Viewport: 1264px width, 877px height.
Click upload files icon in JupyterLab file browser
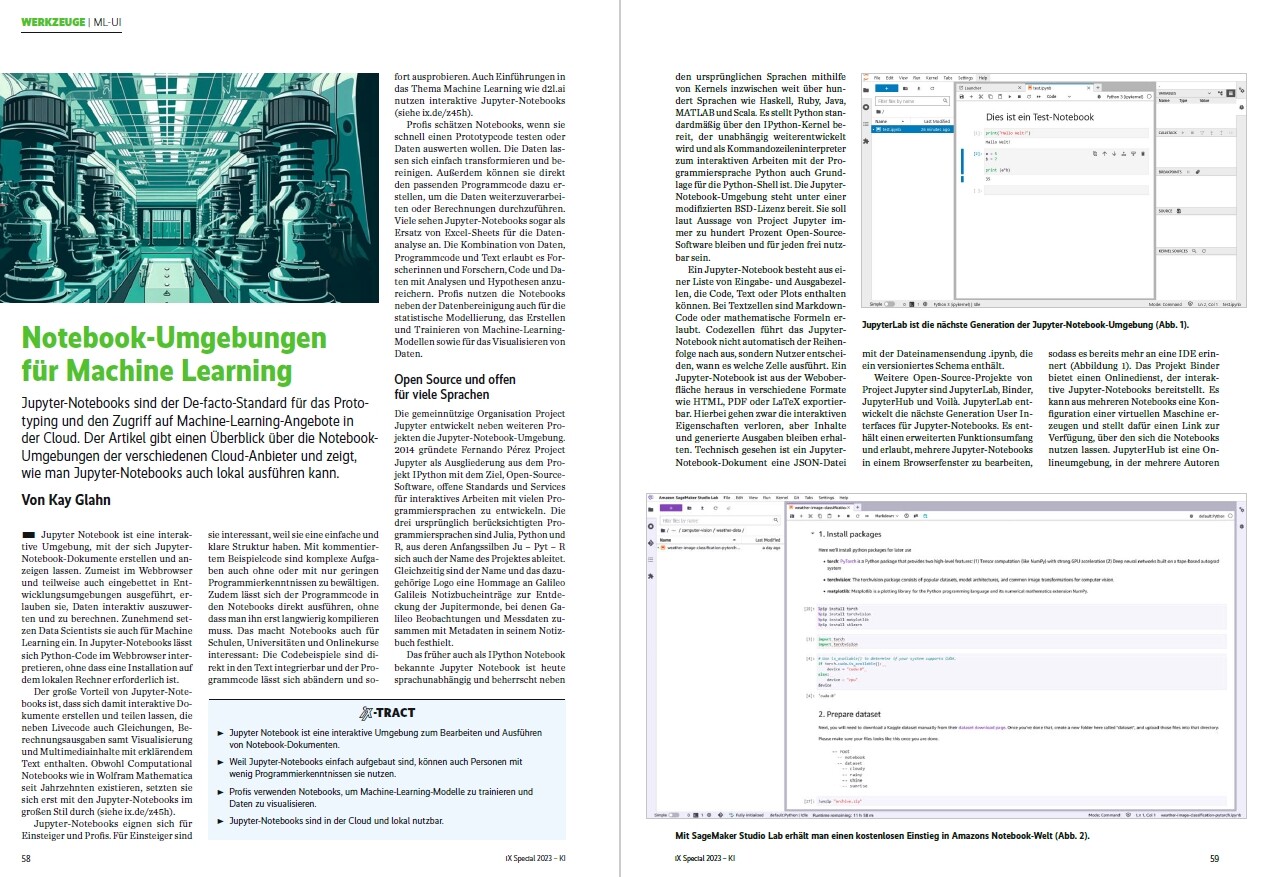[917, 89]
